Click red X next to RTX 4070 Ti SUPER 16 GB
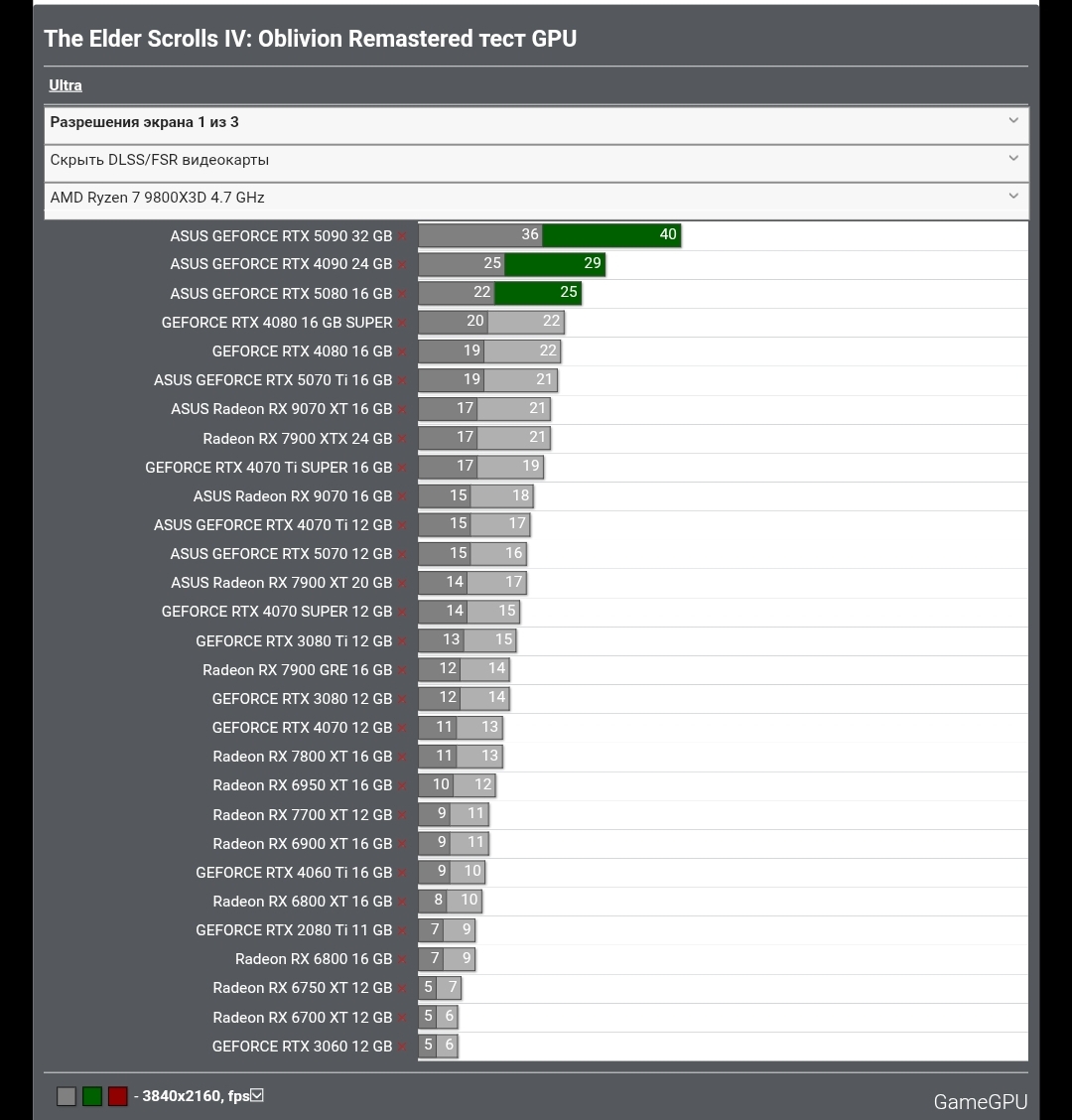Screen dimensions: 1072x1120 pos(402,468)
